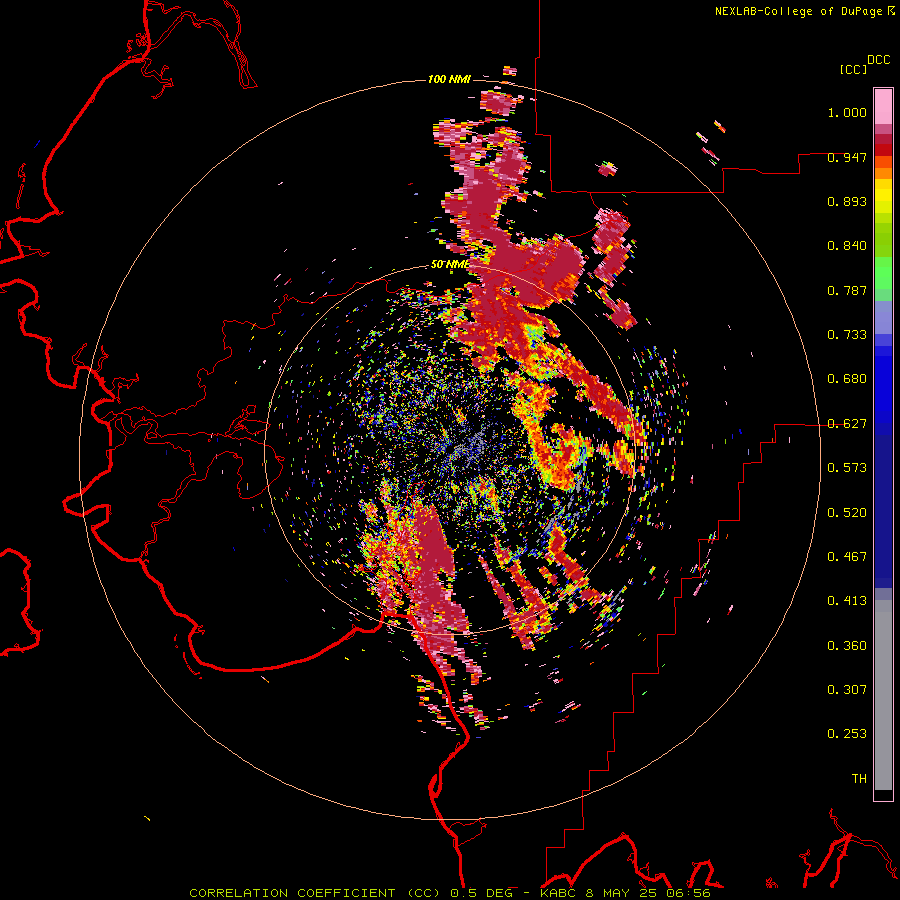The image size is (900, 900).
Task: Click the 0.520 scale value
Action: [x=847, y=513]
